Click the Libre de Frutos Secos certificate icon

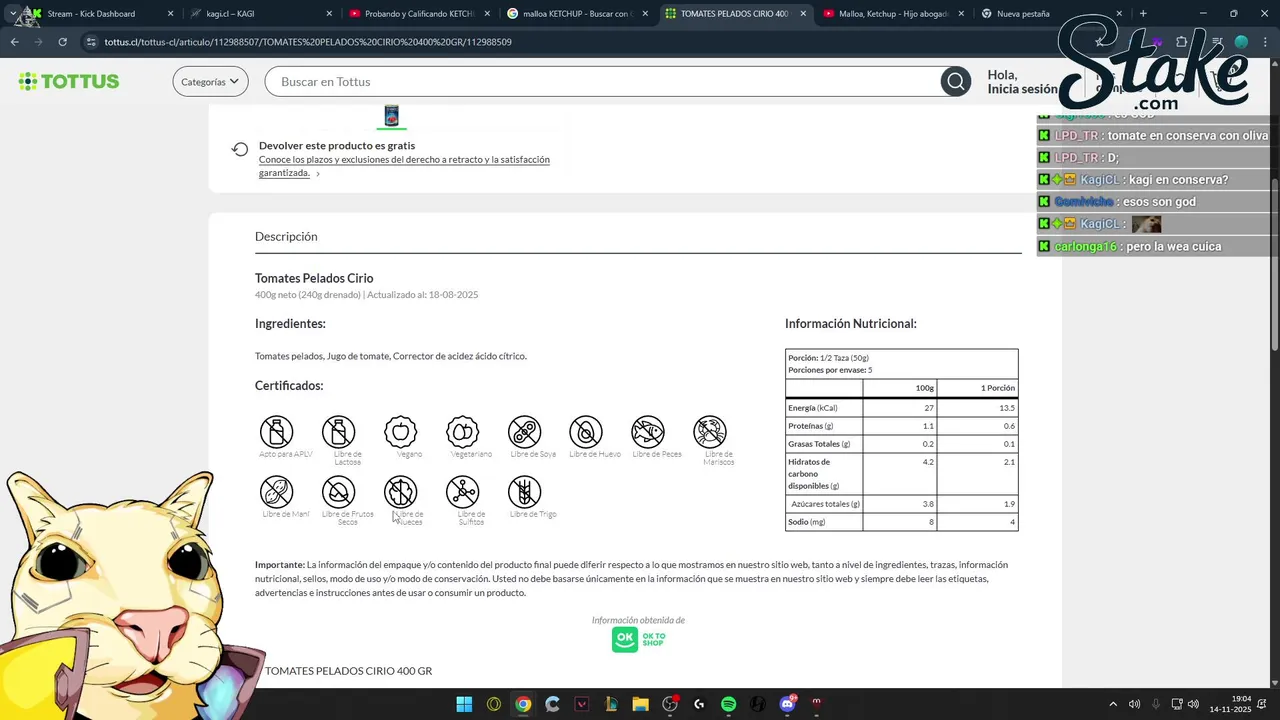[x=339, y=492]
